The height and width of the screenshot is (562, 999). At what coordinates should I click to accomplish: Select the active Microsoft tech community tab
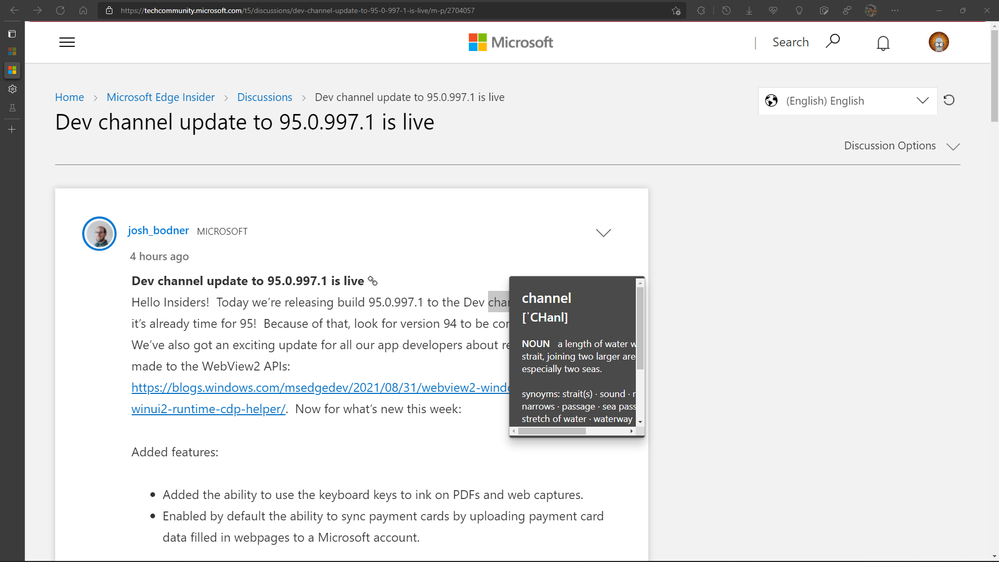(x=12, y=70)
